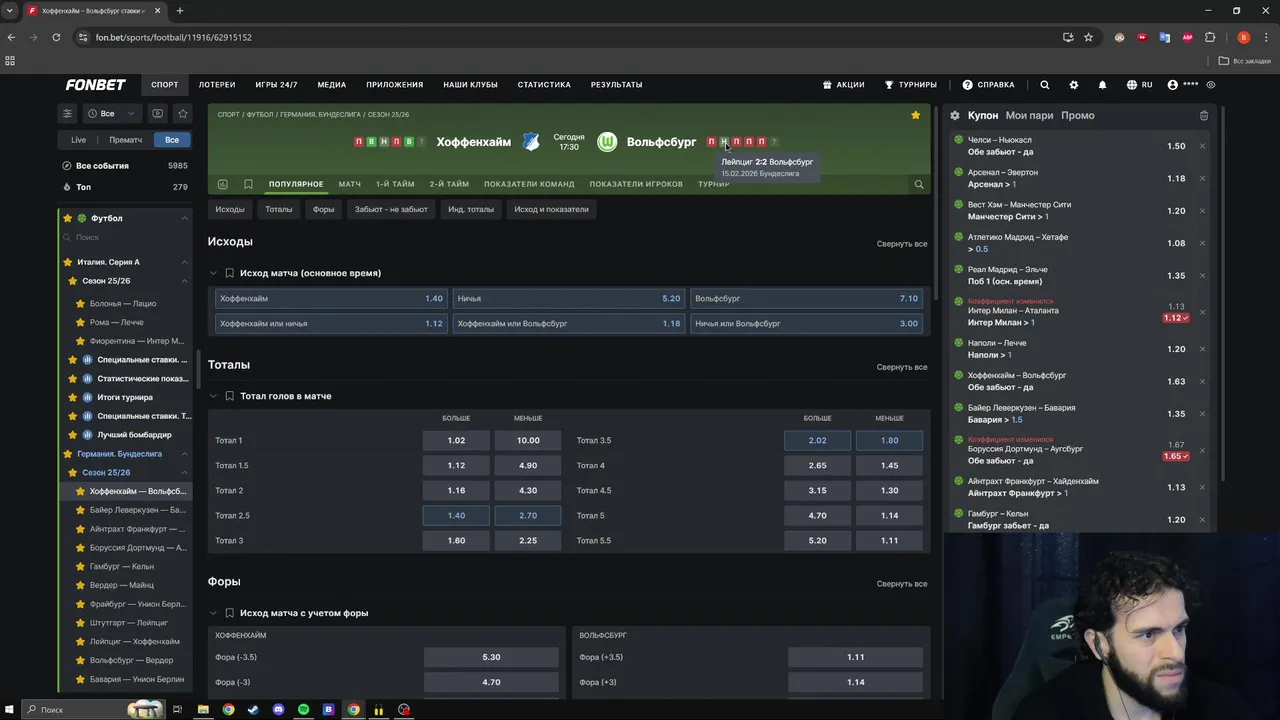Click the Wolfsburg club logo
This screenshot has height=720, width=1280.
607,142
